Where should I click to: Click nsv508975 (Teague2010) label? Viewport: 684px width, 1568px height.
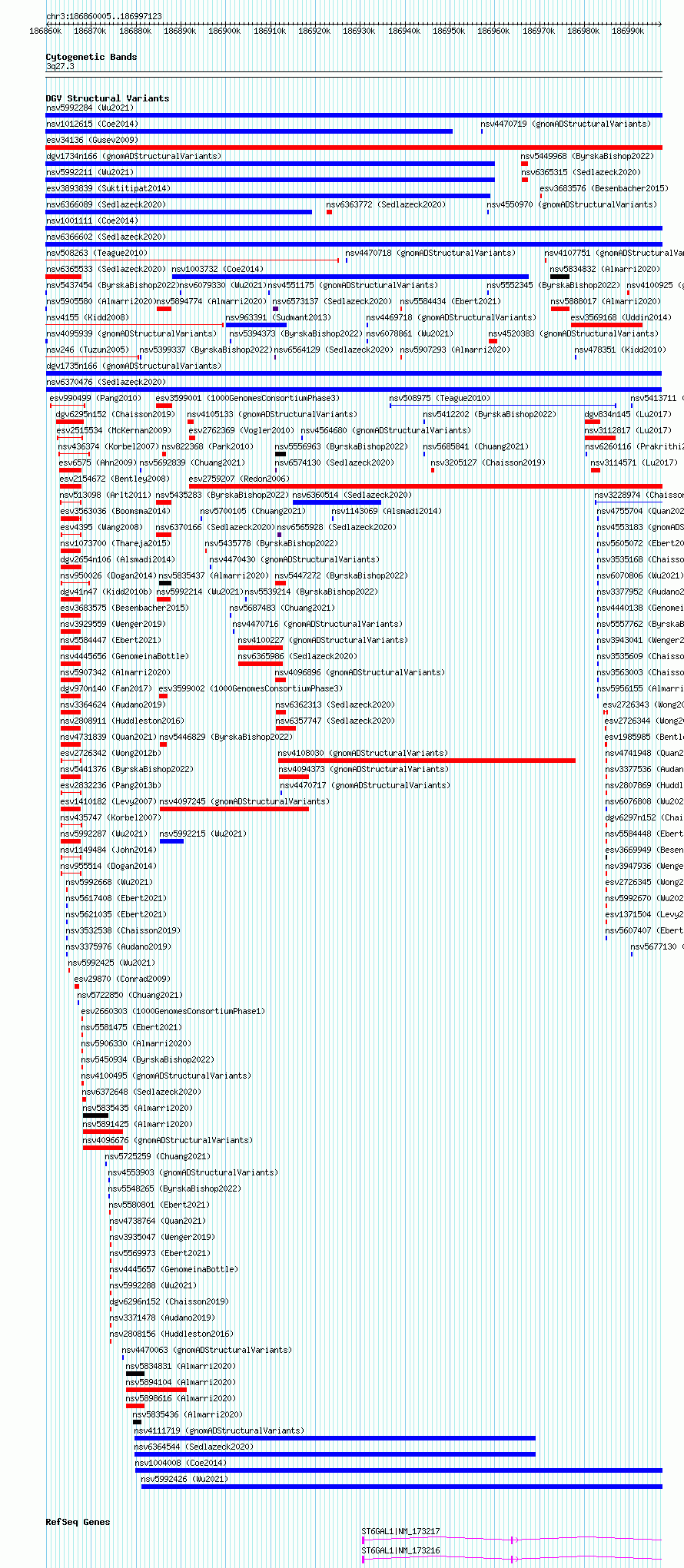440,398
